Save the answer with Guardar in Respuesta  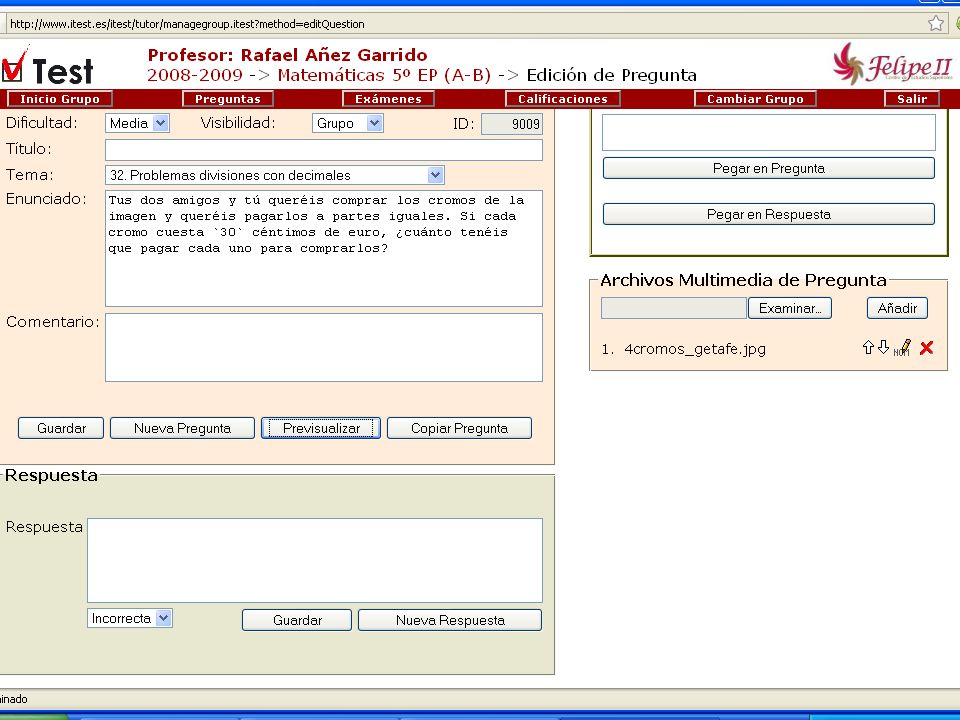(297, 620)
